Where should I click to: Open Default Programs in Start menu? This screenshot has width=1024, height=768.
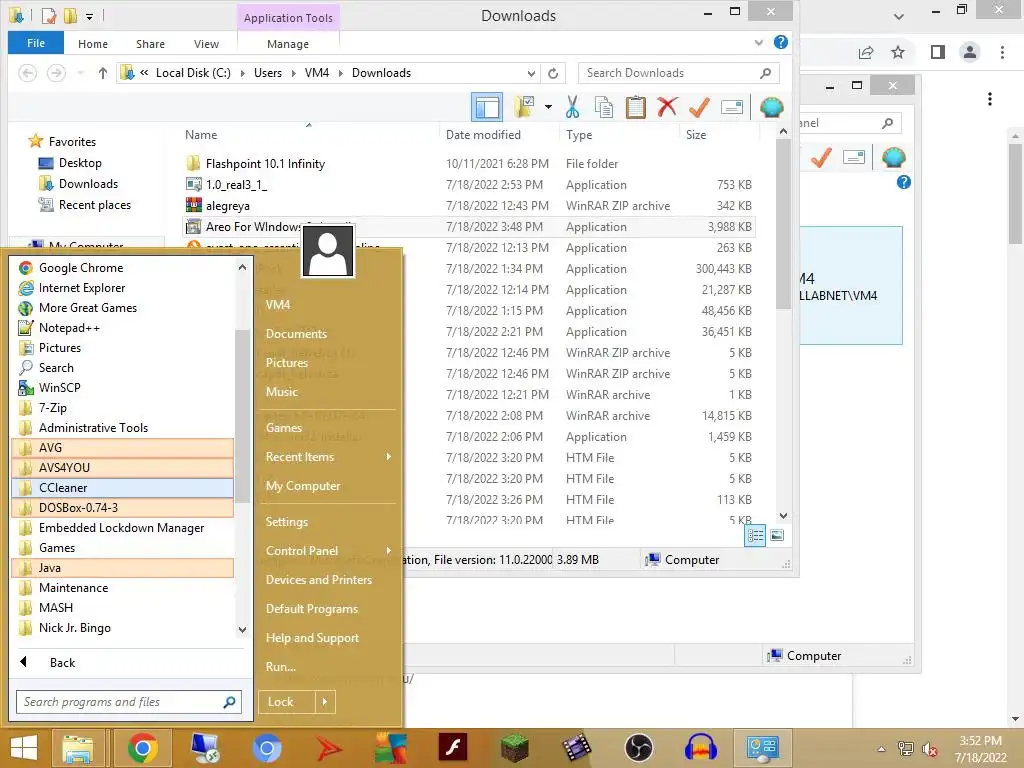[x=312, y=609]
